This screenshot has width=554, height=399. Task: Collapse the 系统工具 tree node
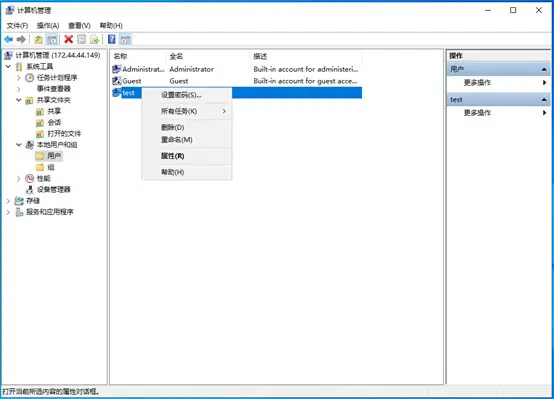(x=8, y=66)
